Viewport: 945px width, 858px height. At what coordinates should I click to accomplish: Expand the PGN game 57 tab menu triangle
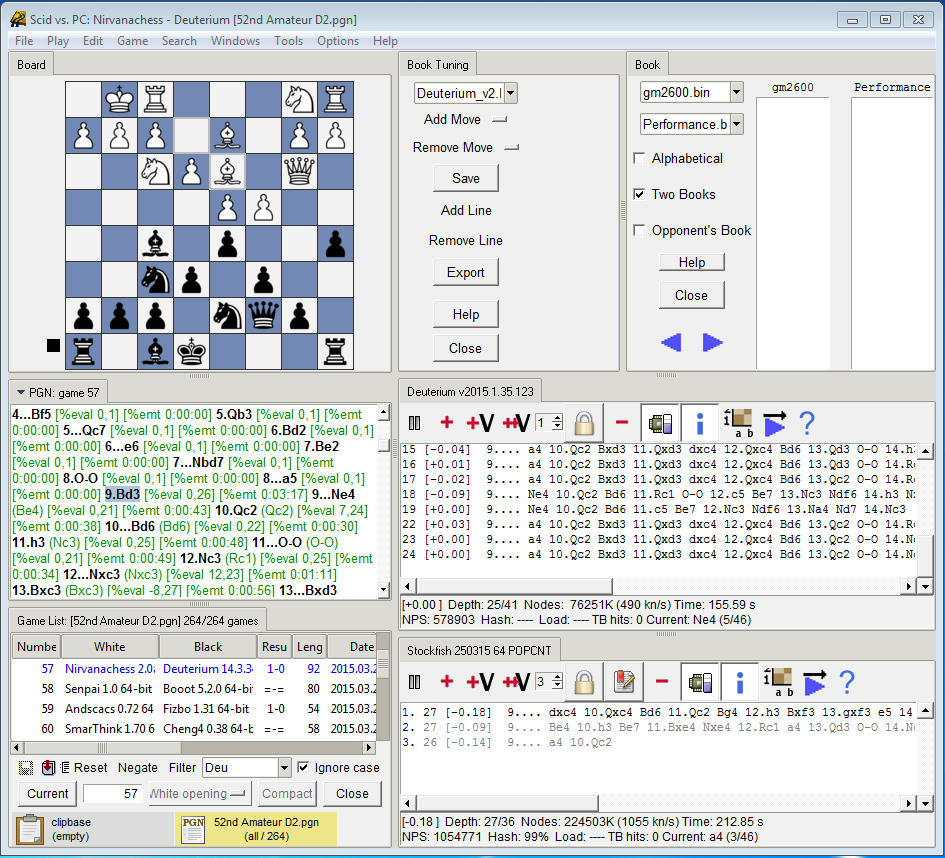click(x=21, y=392)
